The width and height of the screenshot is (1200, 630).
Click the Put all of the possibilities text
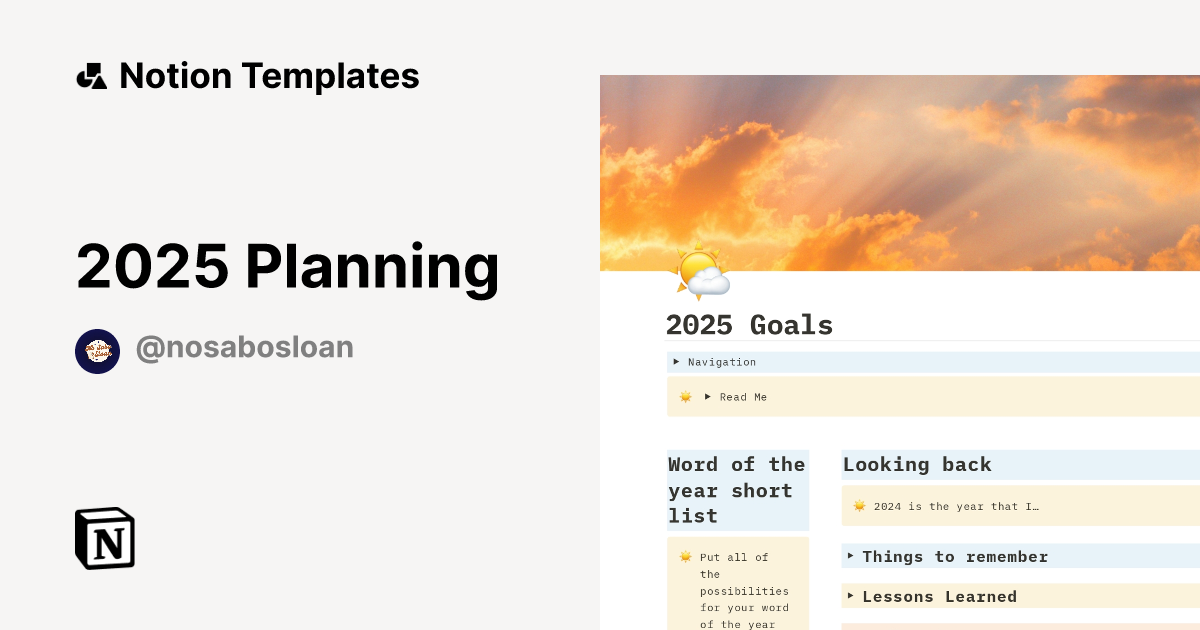click(x=744, y=590)
